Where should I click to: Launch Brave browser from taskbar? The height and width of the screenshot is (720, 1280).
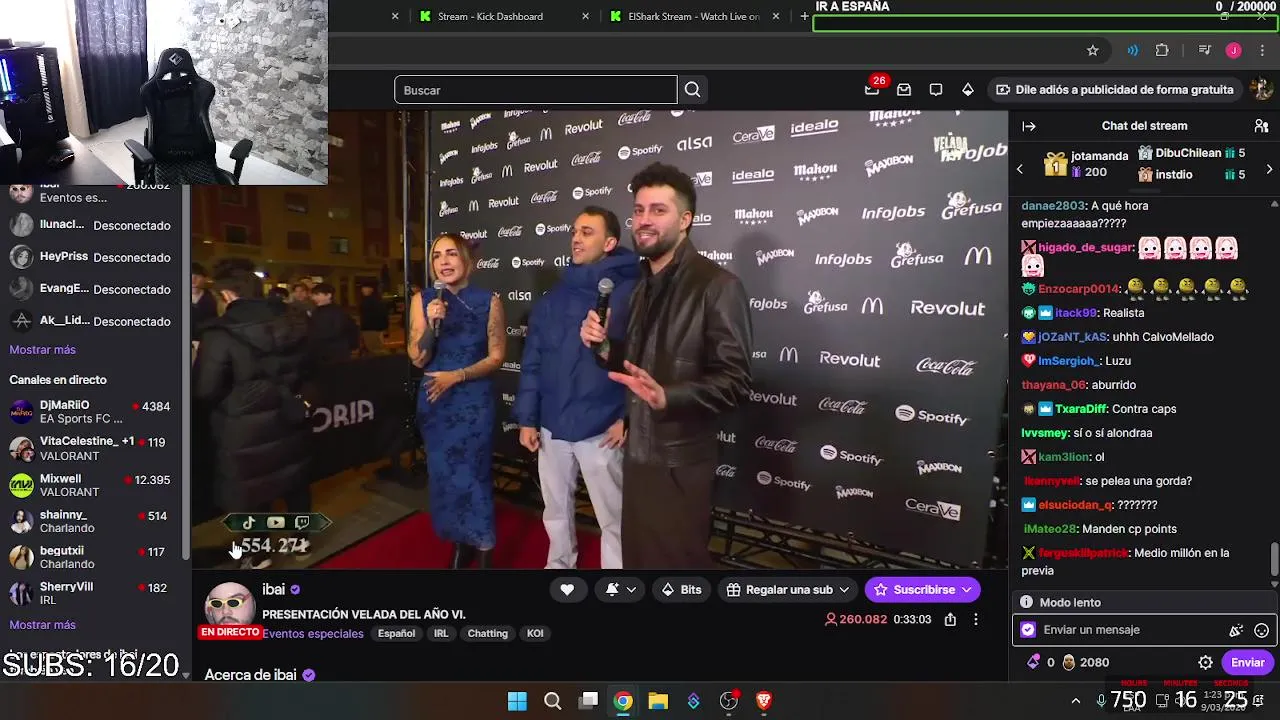pos(764,701)
